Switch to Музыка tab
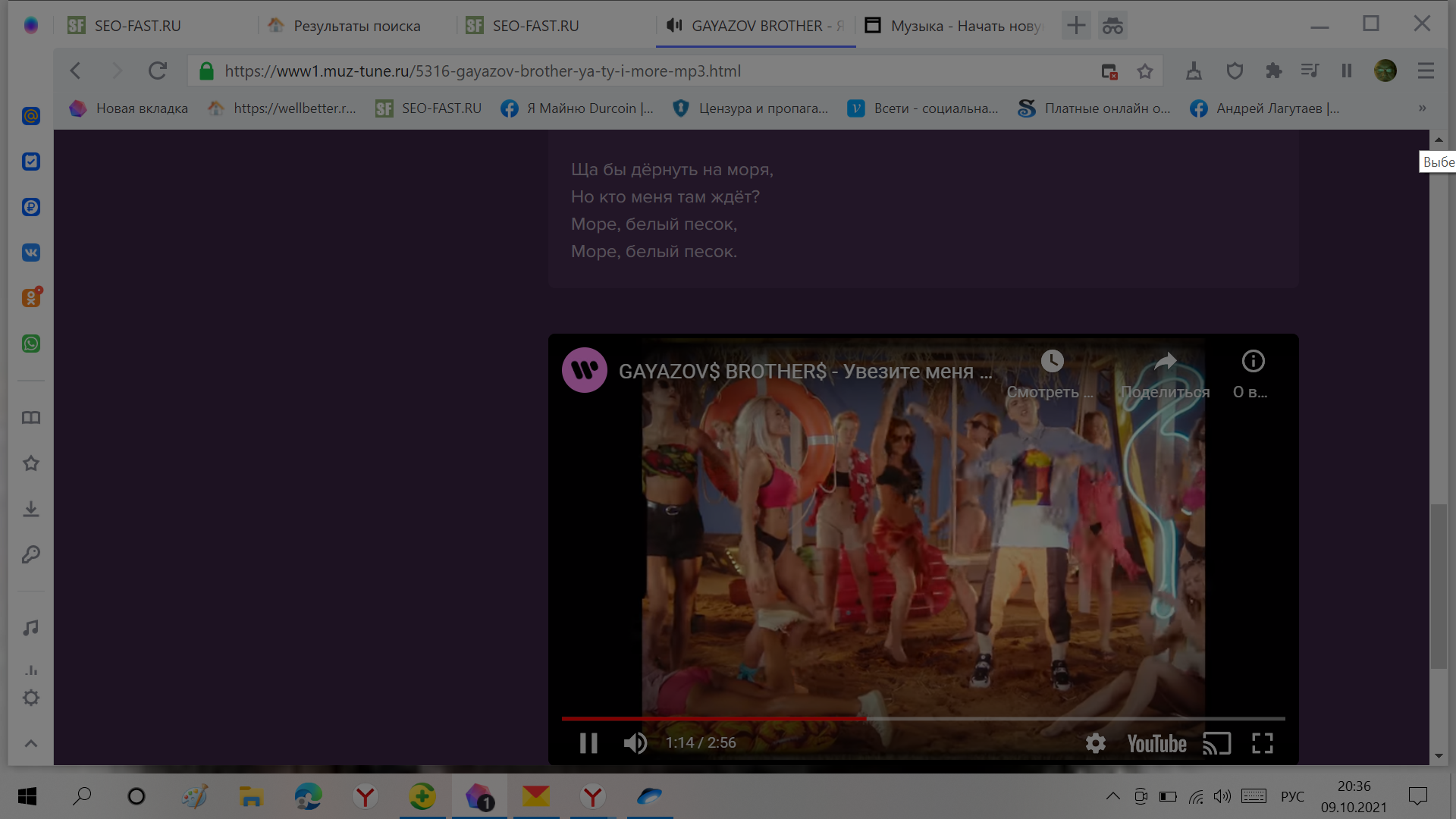Image resolution: width=1456 pixels, height=819 pixels. tap(955, 26)
